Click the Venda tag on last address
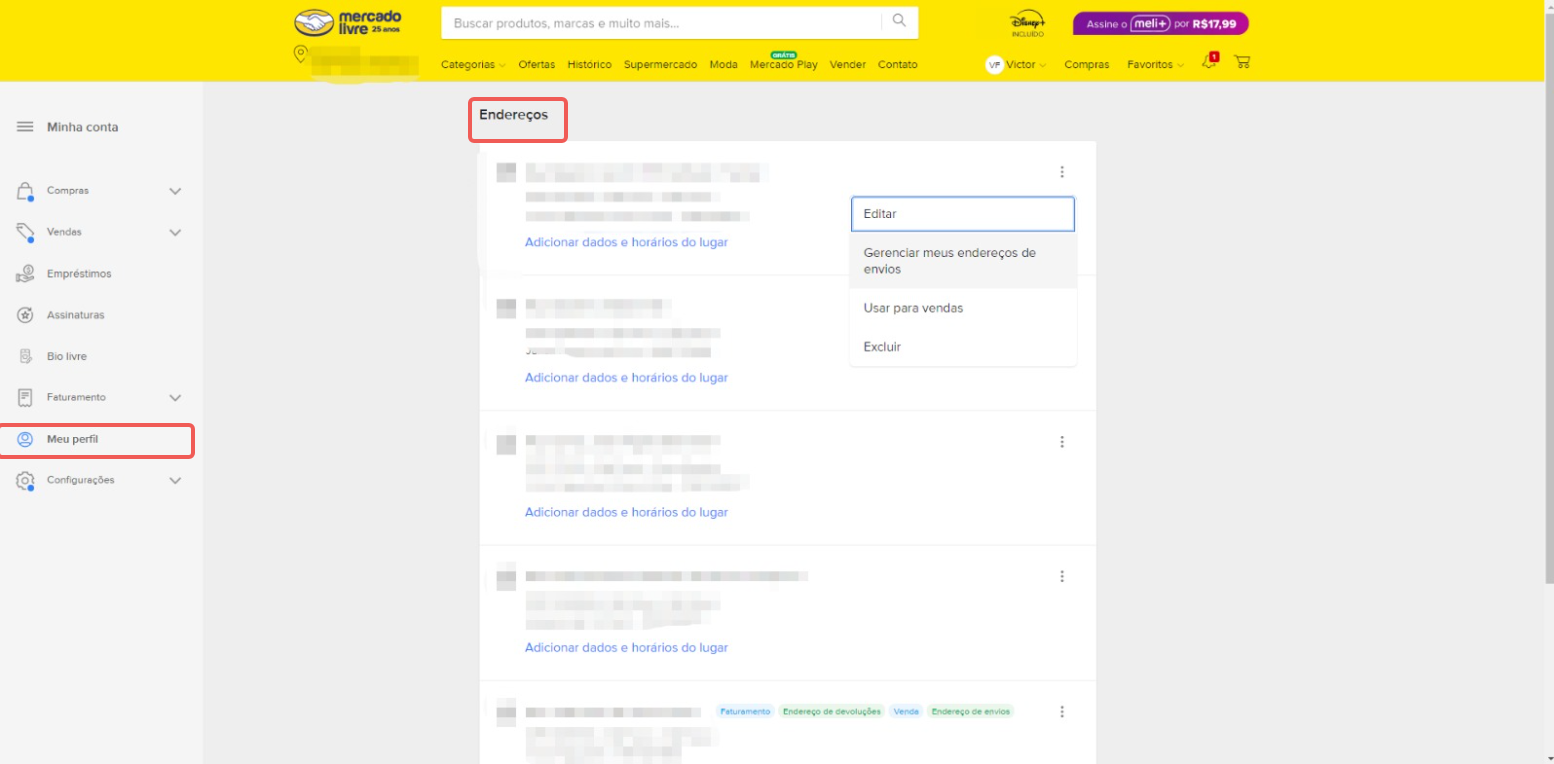 point(906,711)
